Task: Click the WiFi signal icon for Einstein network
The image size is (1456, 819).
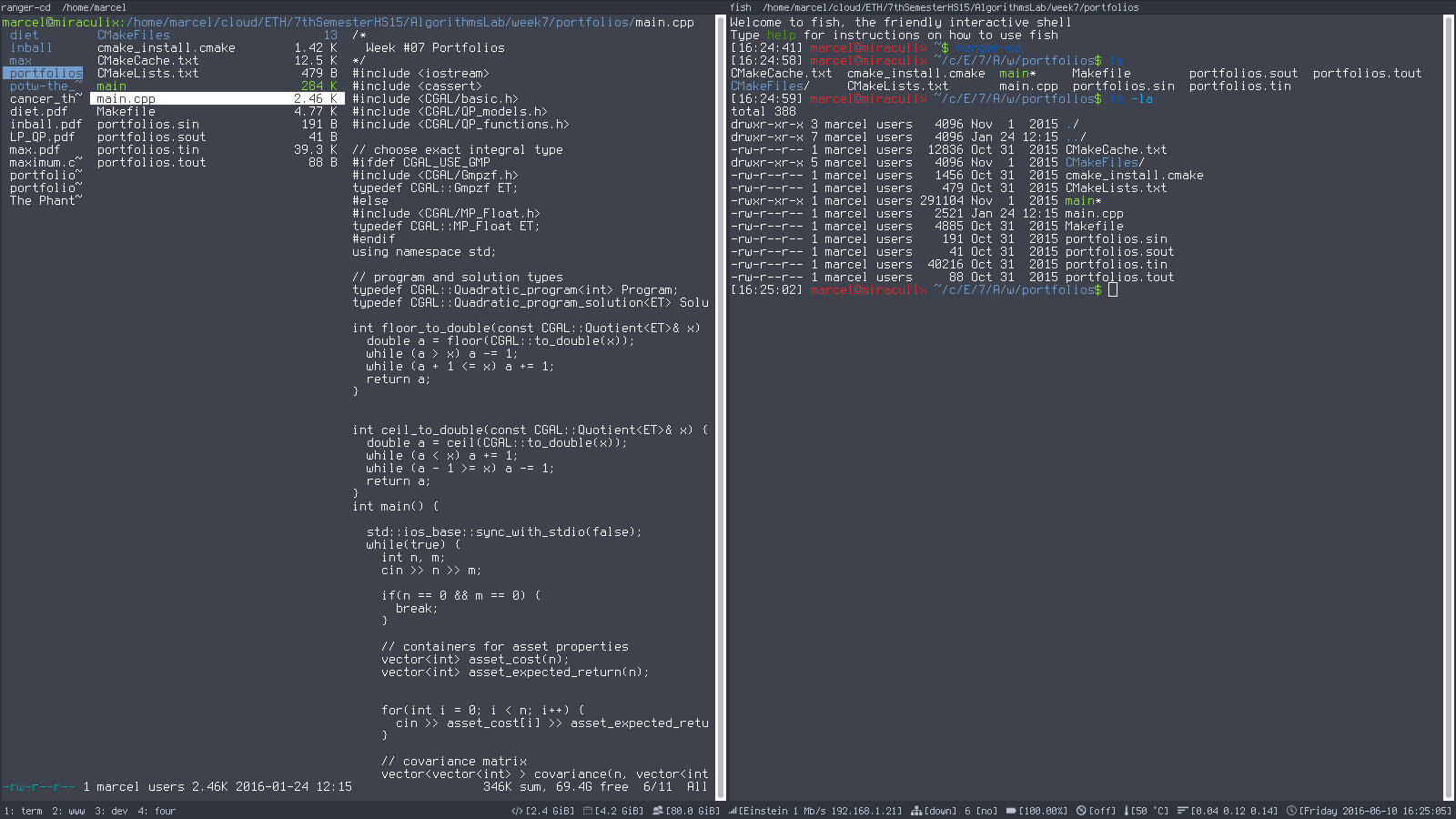Action: [x=733, y=811]
